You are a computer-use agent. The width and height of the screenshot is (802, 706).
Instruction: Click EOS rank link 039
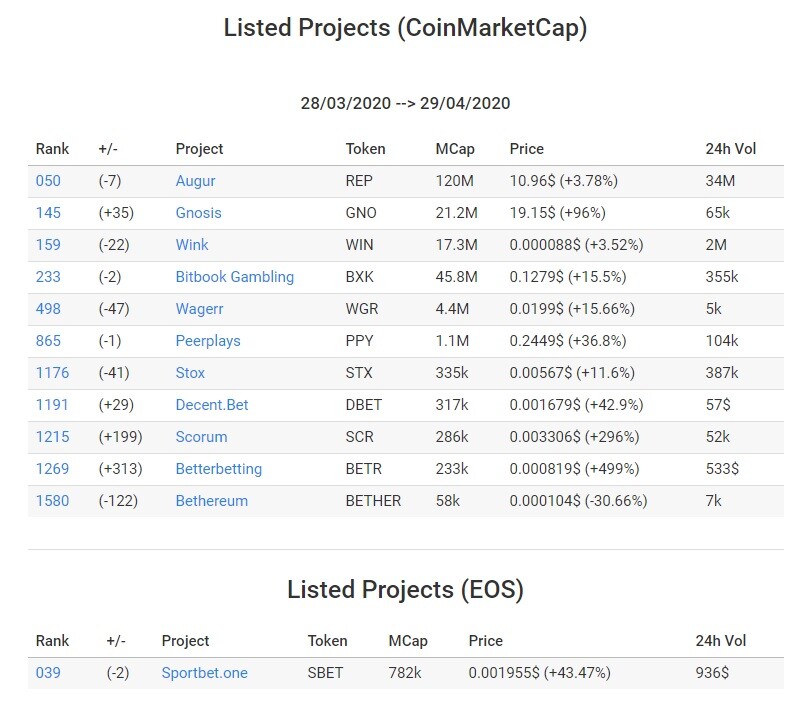coord(48,673)
